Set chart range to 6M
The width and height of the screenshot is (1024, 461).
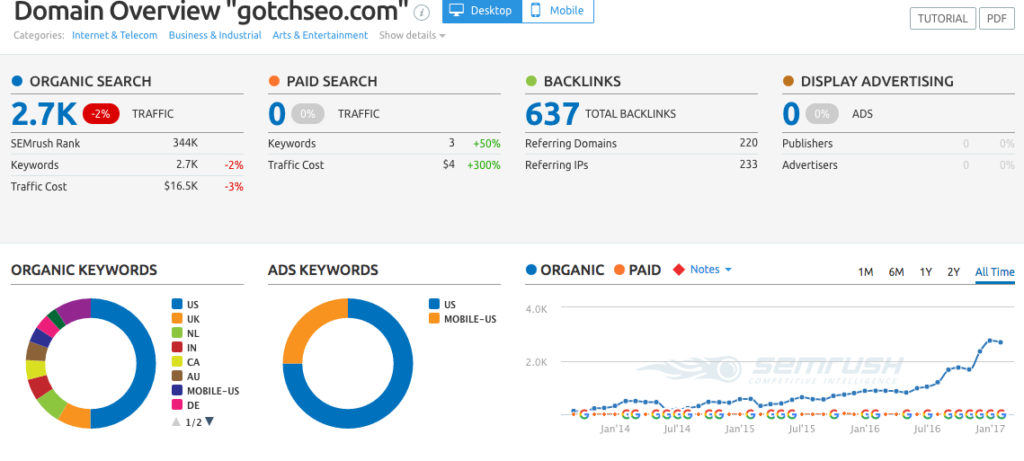tap(896, 272)
